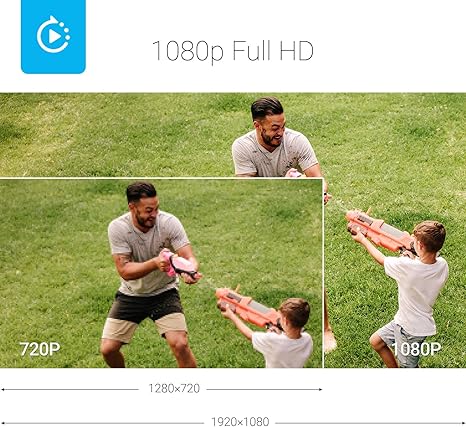Viewport: 466px width, 427px height.
Task: Click the left arrowhead of the 1280×720 line
Action: pyautogui.click(x=3, y=389)
